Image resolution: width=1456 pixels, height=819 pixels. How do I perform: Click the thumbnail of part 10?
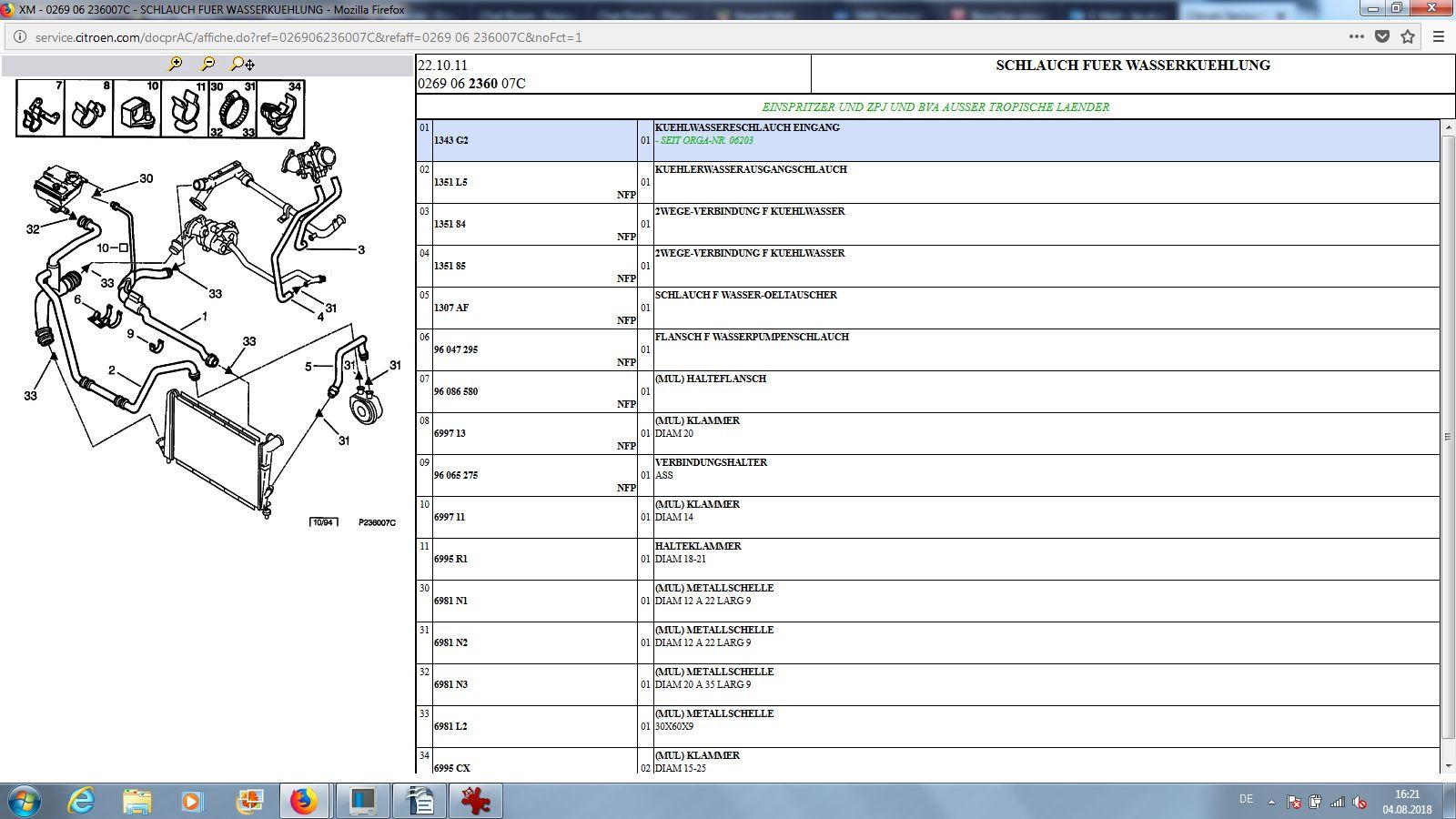(x=136, y=108)
